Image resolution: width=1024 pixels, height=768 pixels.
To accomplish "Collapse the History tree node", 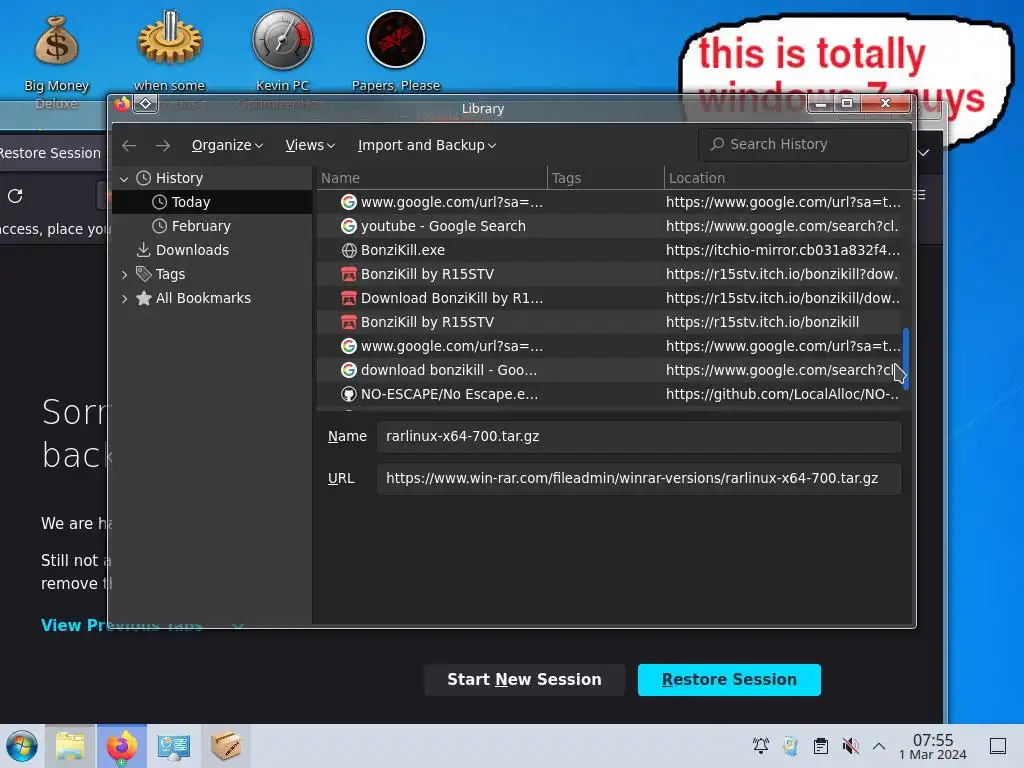I will point(124,178).
